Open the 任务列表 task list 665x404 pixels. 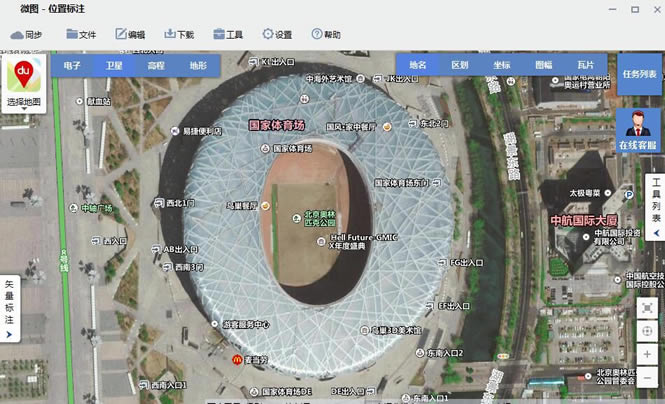[x=640, y=75]
